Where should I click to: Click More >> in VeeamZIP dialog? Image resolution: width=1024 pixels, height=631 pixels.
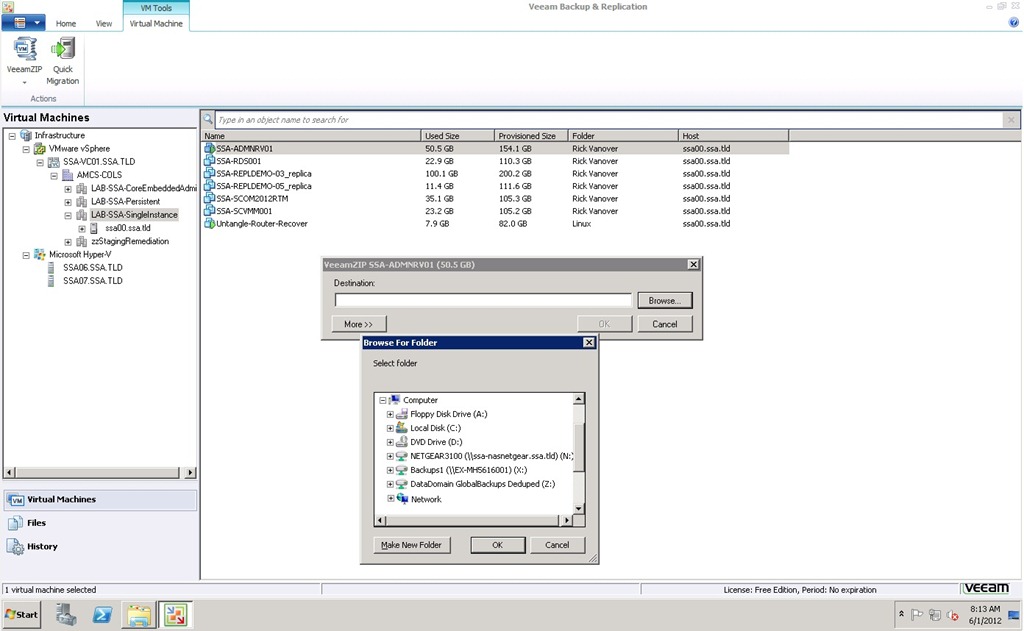point(359,324)
